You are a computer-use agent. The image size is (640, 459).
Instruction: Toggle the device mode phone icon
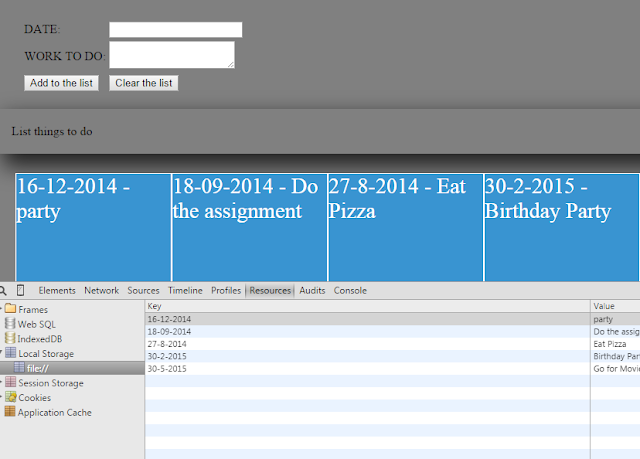20,290
